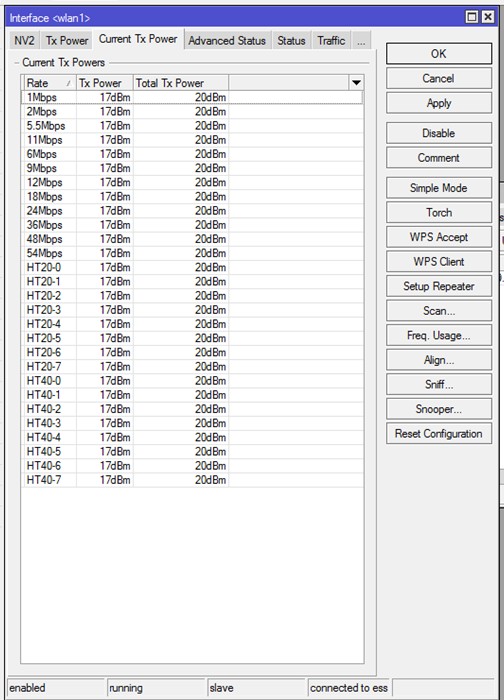Open the Sniff... tool

(439, 384)
